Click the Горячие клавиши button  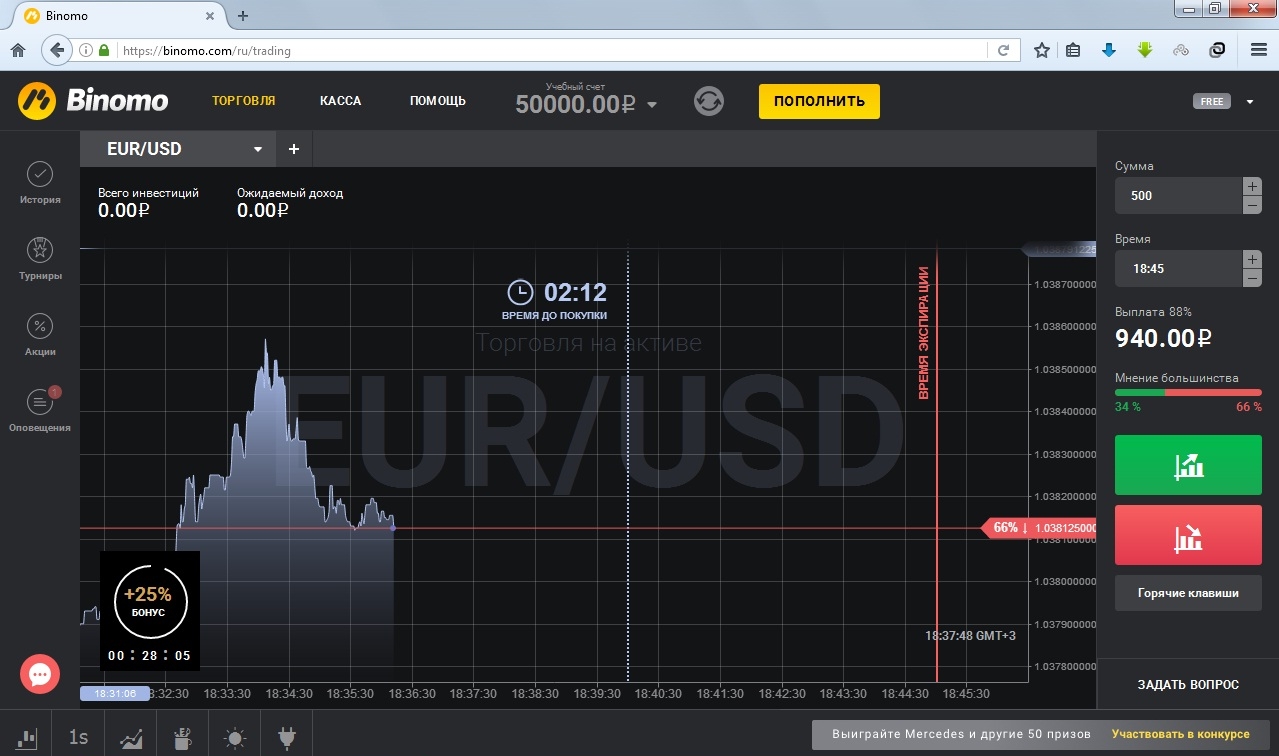tap(1188, 593)
